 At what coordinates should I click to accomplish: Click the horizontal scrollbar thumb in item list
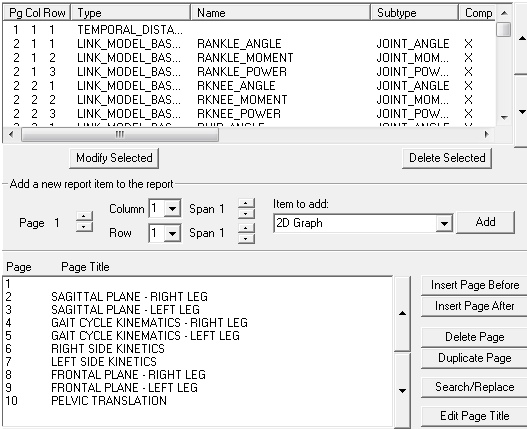coord(120,134)
